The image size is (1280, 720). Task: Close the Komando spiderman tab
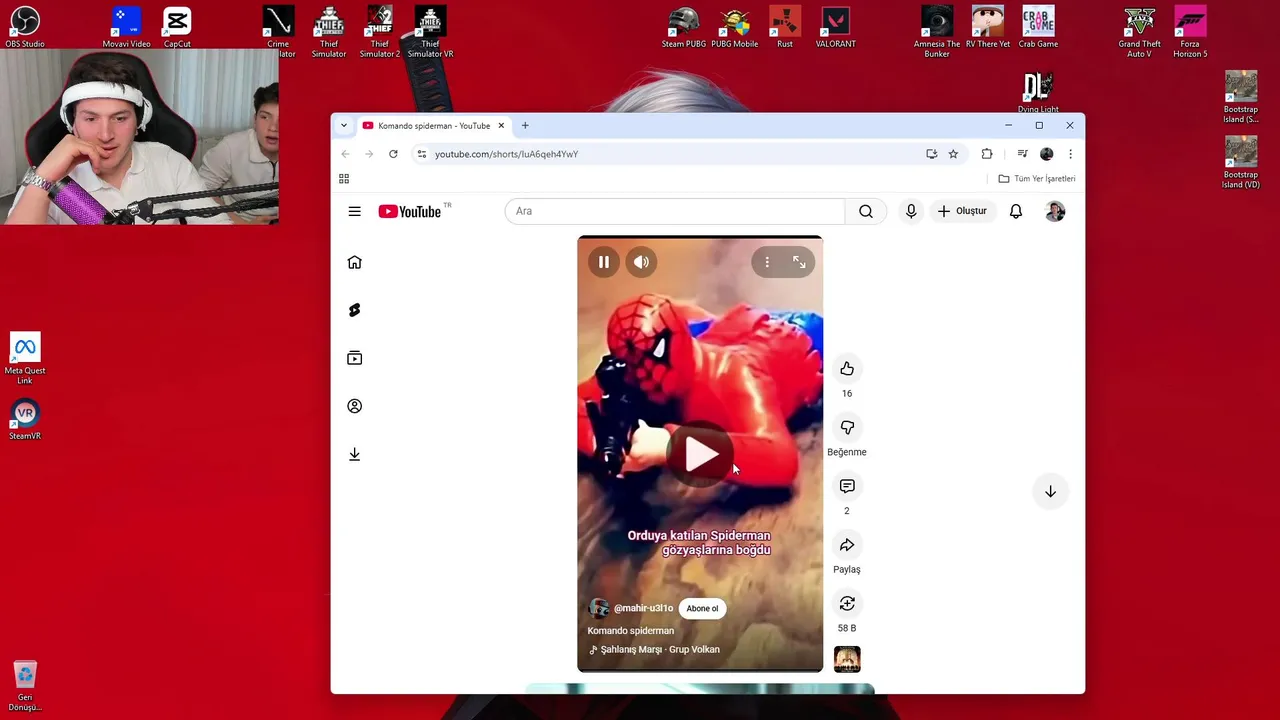(x=501, y=126)
